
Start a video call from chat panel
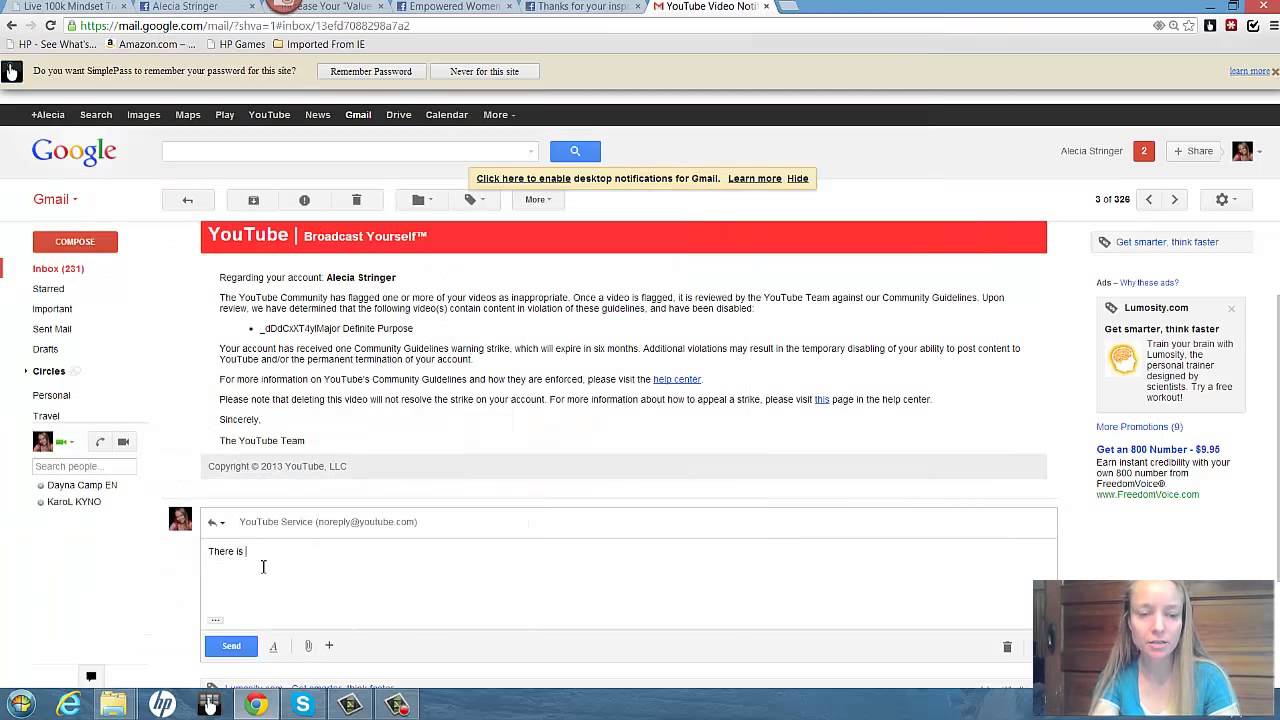[123, 442]
